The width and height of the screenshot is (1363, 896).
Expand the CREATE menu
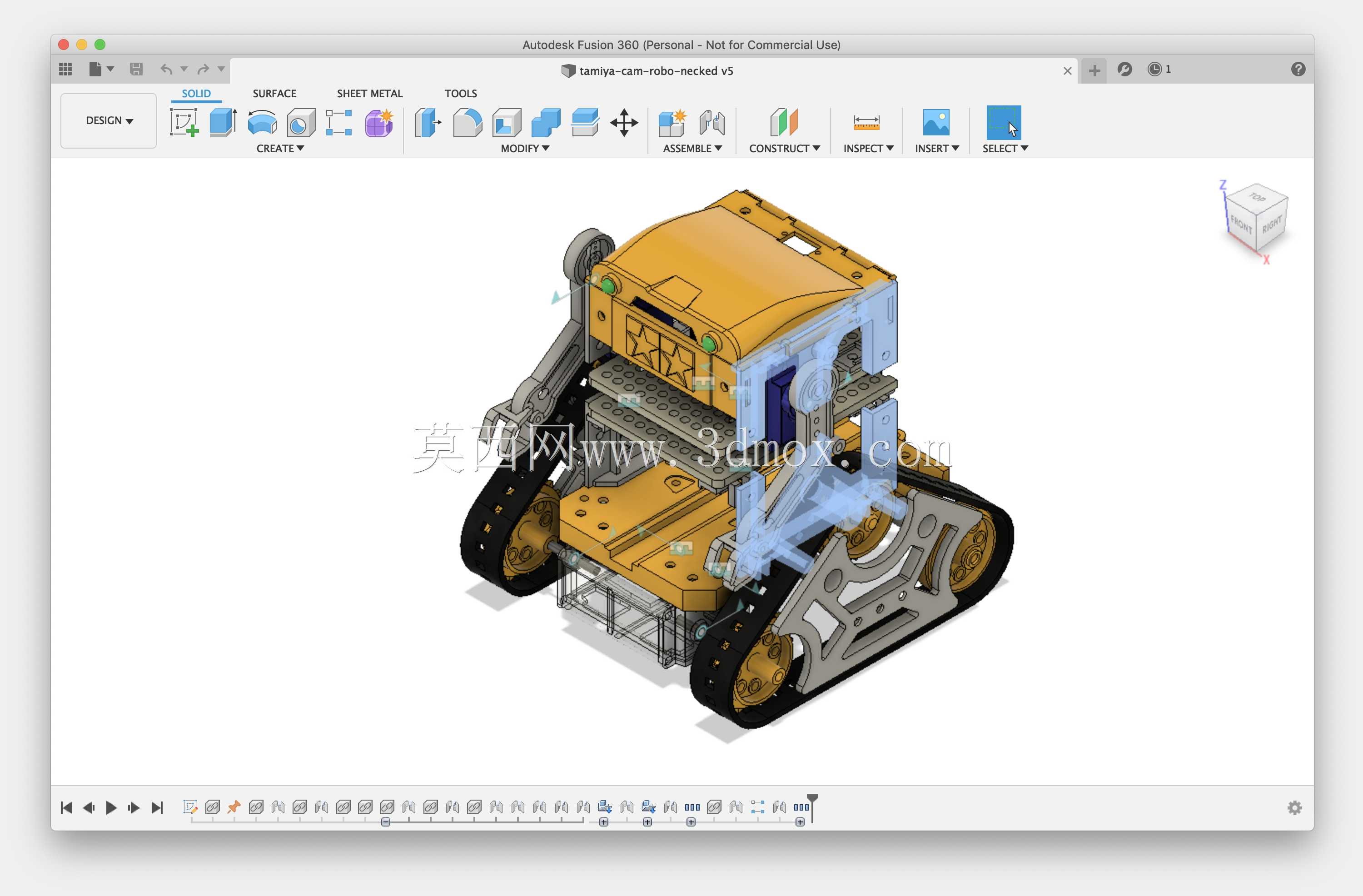pyautogui.click(x=280, y=149)
